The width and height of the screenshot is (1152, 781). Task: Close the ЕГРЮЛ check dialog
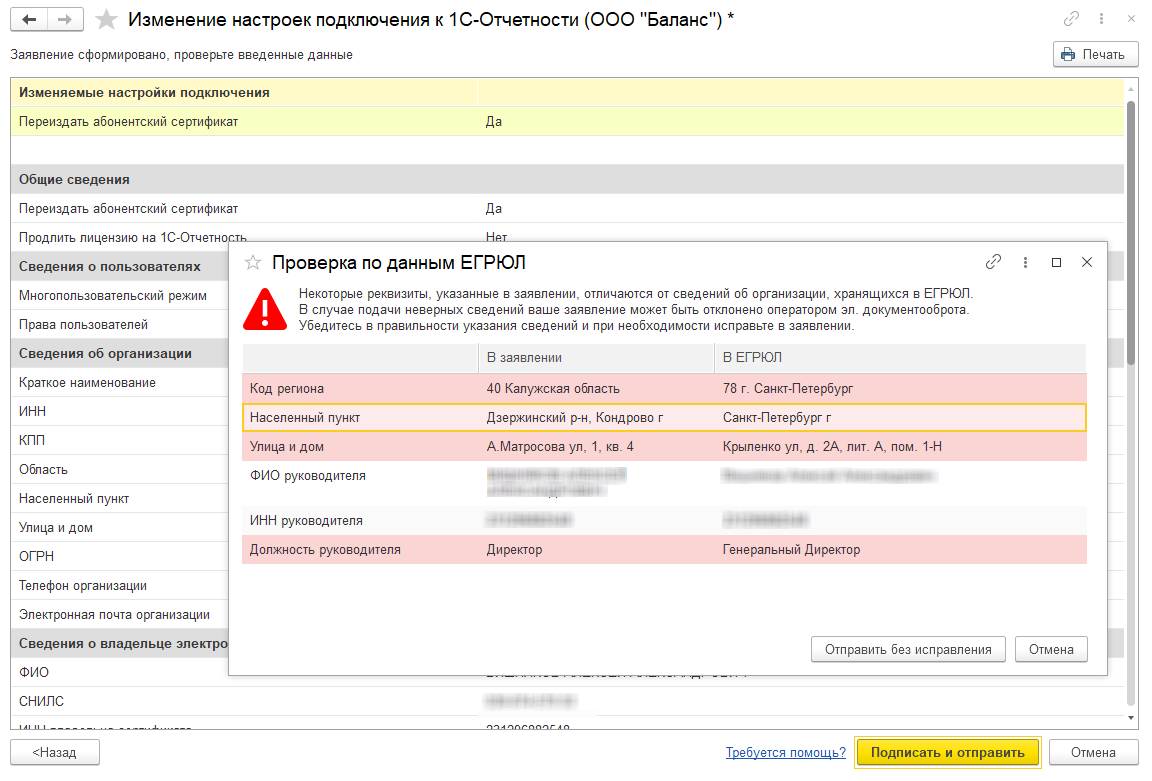[x=1087, y=262]
